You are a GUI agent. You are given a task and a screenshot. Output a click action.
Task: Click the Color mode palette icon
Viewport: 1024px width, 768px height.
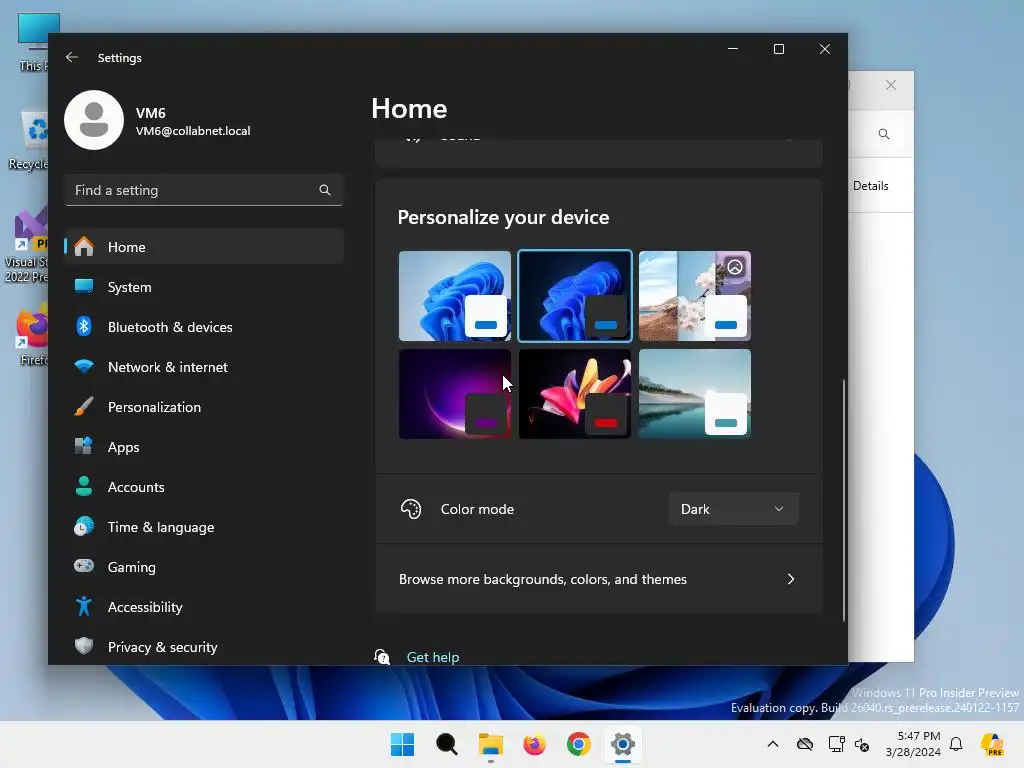coord(411,509)
